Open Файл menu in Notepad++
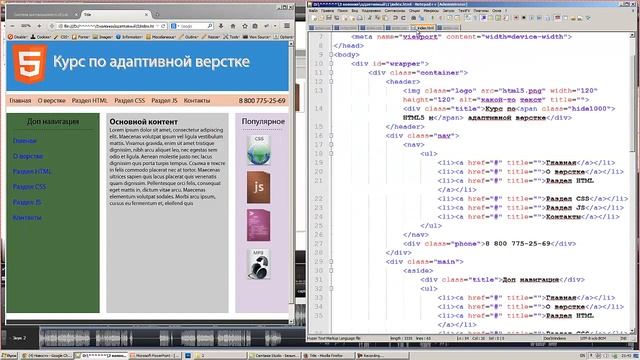 point(313,10)
